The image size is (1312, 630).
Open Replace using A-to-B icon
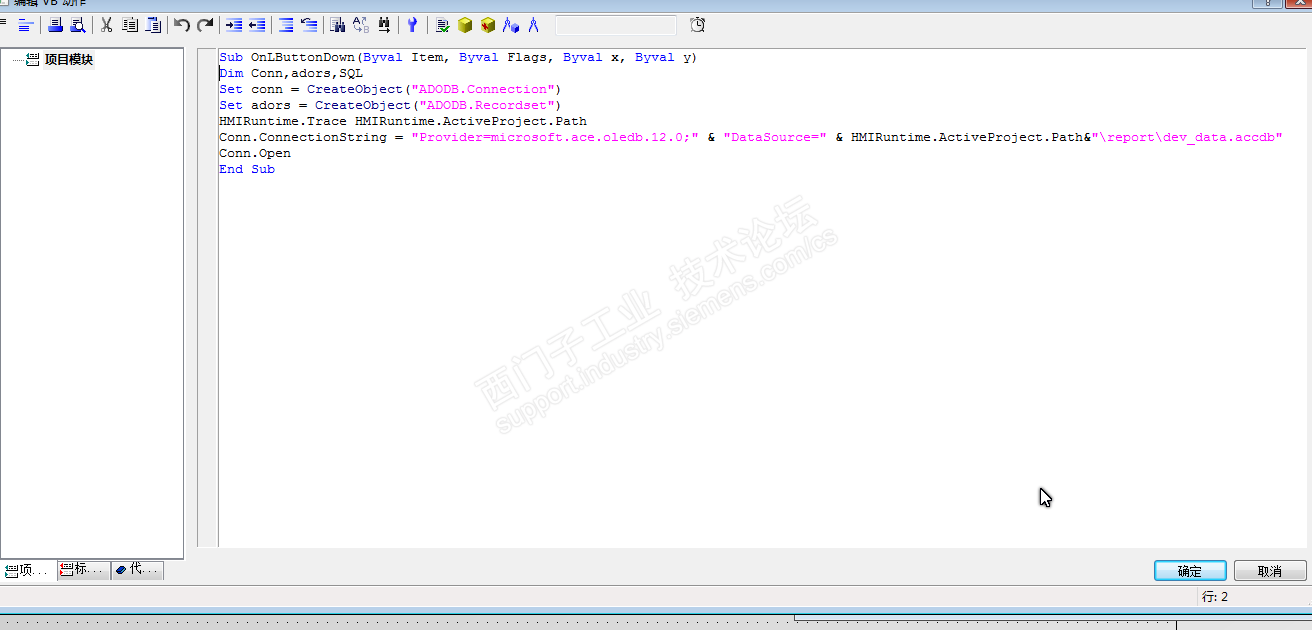tap(361, 25)
